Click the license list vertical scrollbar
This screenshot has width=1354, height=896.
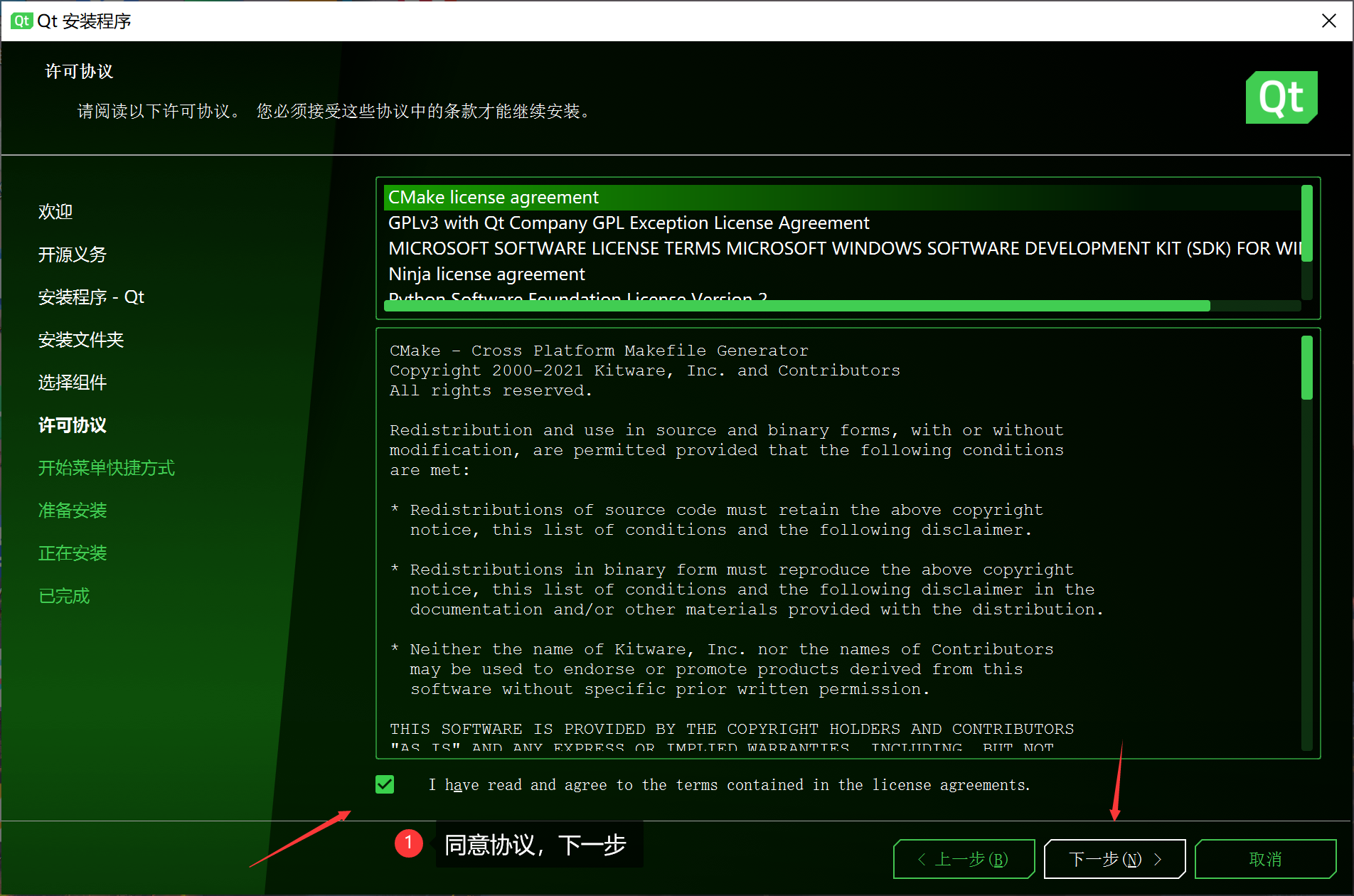coord(1306,223)
